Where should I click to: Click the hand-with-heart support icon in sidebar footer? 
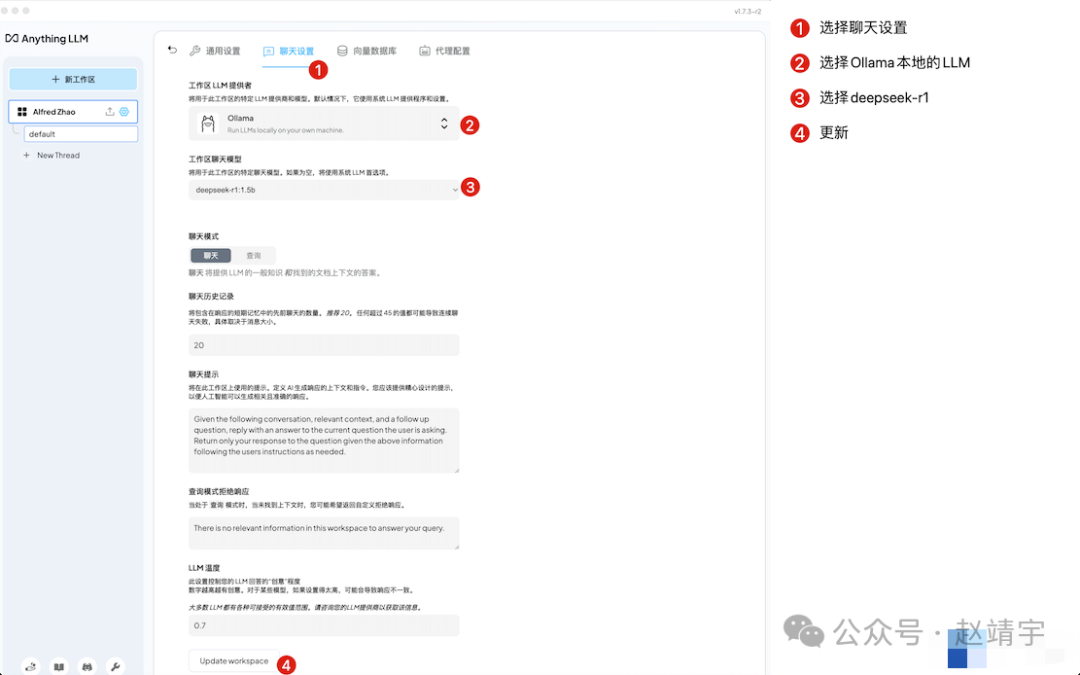[x=31, y=666]
